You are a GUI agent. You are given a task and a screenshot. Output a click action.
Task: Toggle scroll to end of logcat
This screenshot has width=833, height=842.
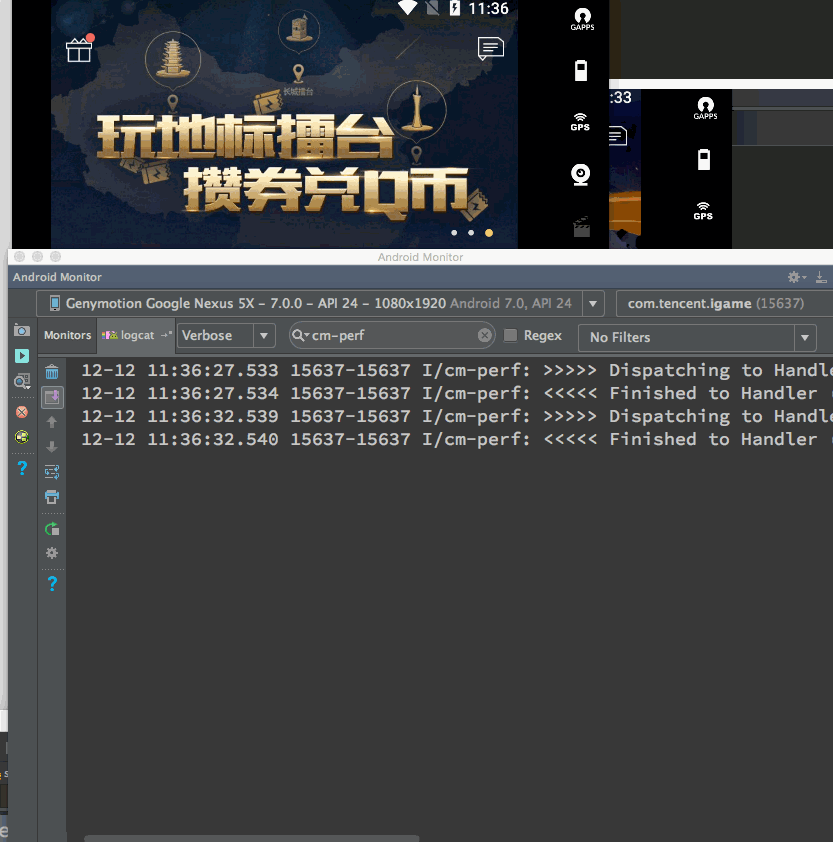click(52, 397)
